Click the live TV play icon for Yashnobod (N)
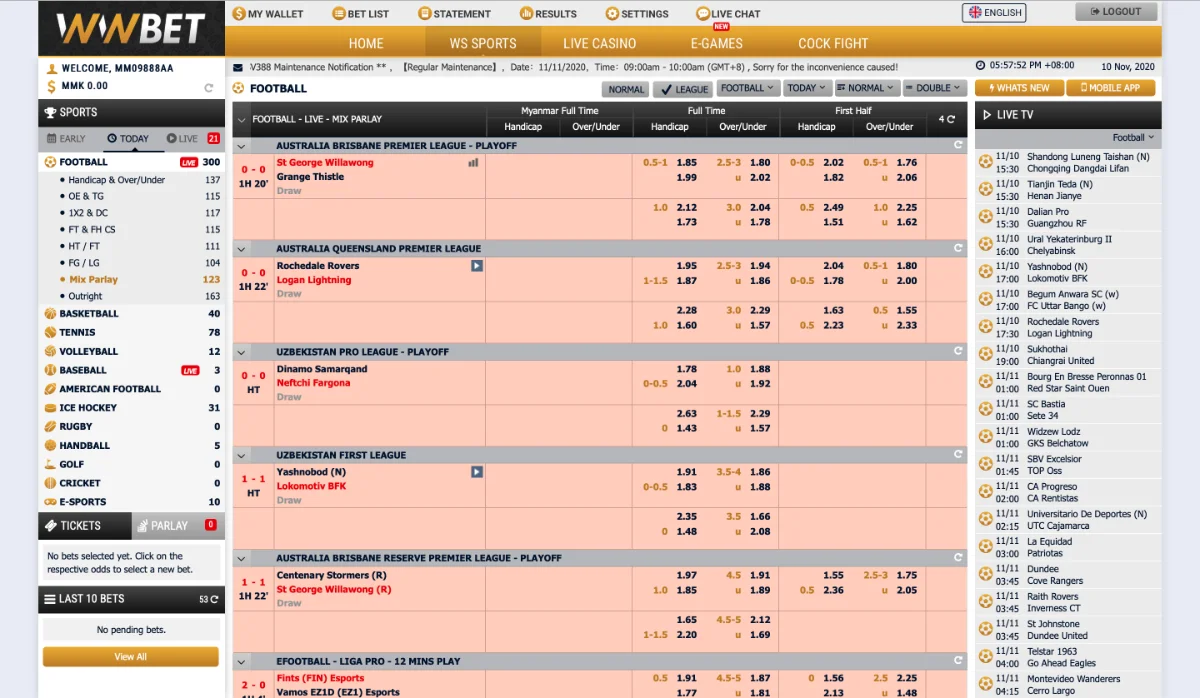 click(477, 472)
